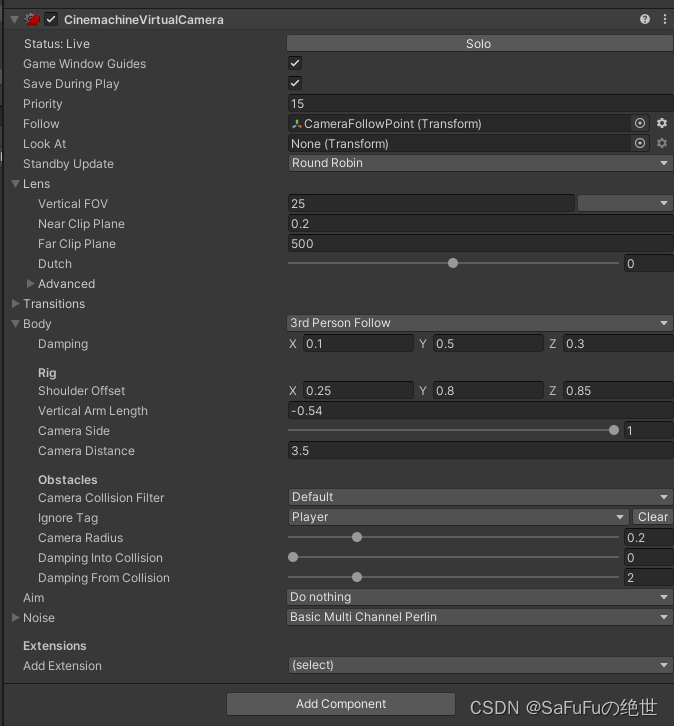Click the Shoulder Offset label

[x=81, y=390]
